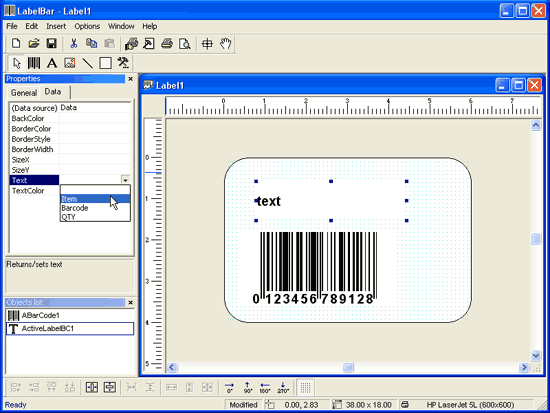Open a label file via folder icon
This screenshot has height=413, width=550.
tap(34, 44)
